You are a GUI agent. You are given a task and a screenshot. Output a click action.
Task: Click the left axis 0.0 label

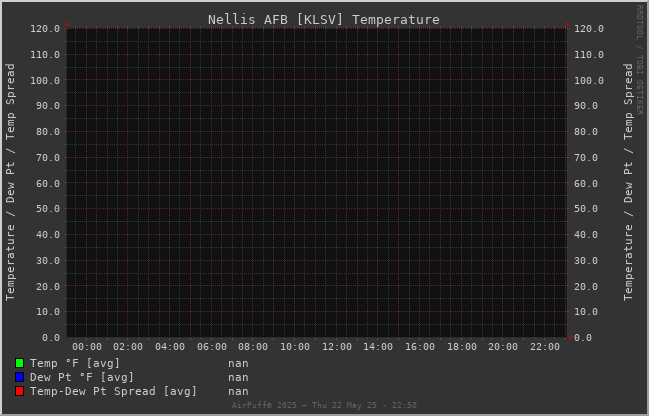[51, 338]
